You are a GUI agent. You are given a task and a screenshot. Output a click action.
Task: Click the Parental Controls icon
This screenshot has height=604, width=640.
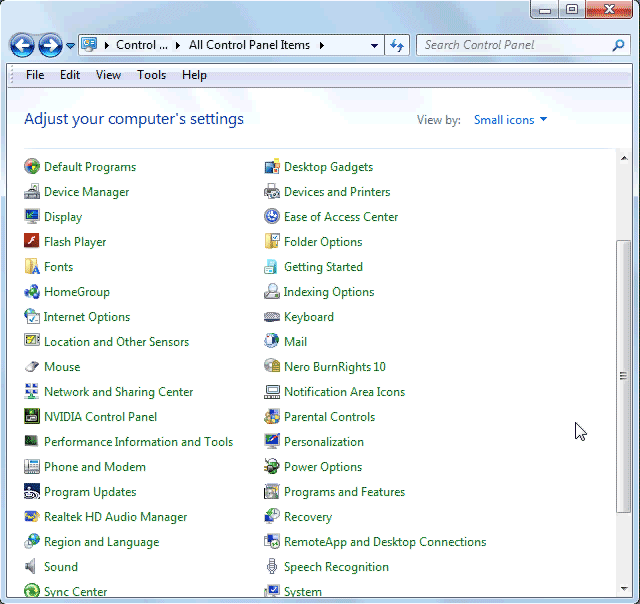(272, 416)
